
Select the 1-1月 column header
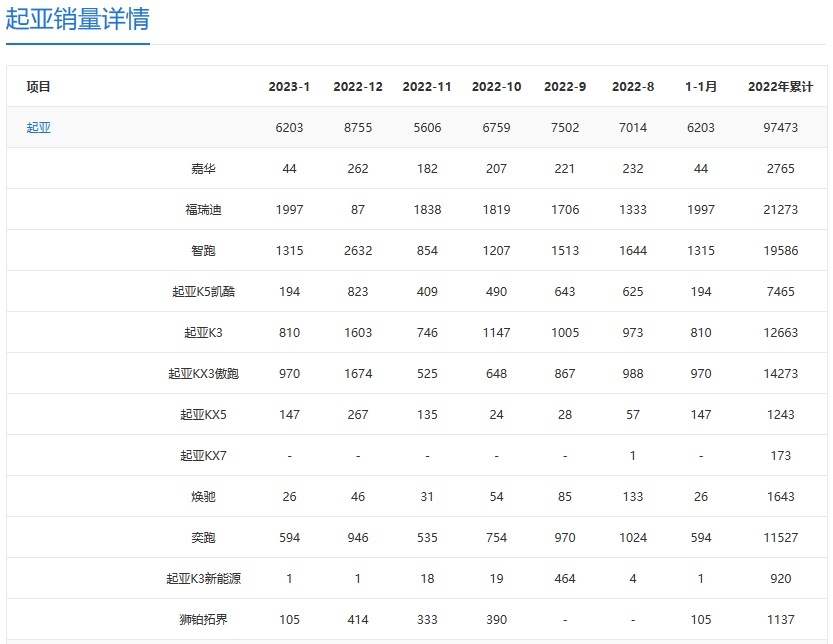701,87
